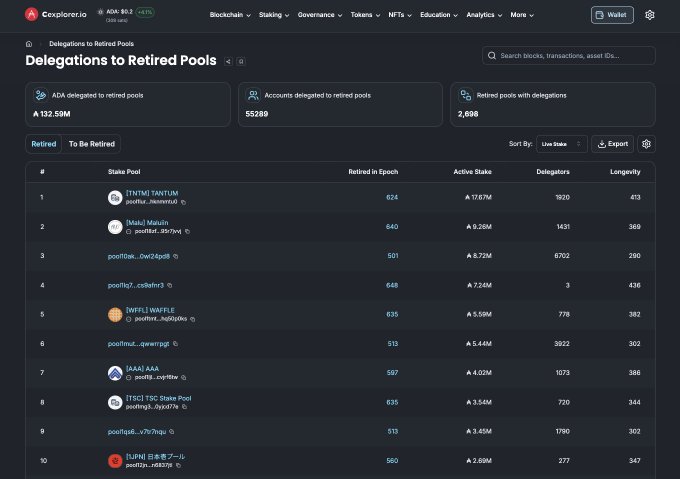The width and height of the screenshot is (680, 479).
Task: Copy the JPN pool ID
Action: point(178,465)
